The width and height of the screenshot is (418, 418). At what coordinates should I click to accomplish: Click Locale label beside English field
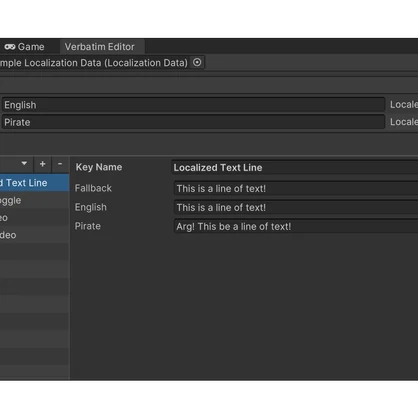tap(404, 105)
